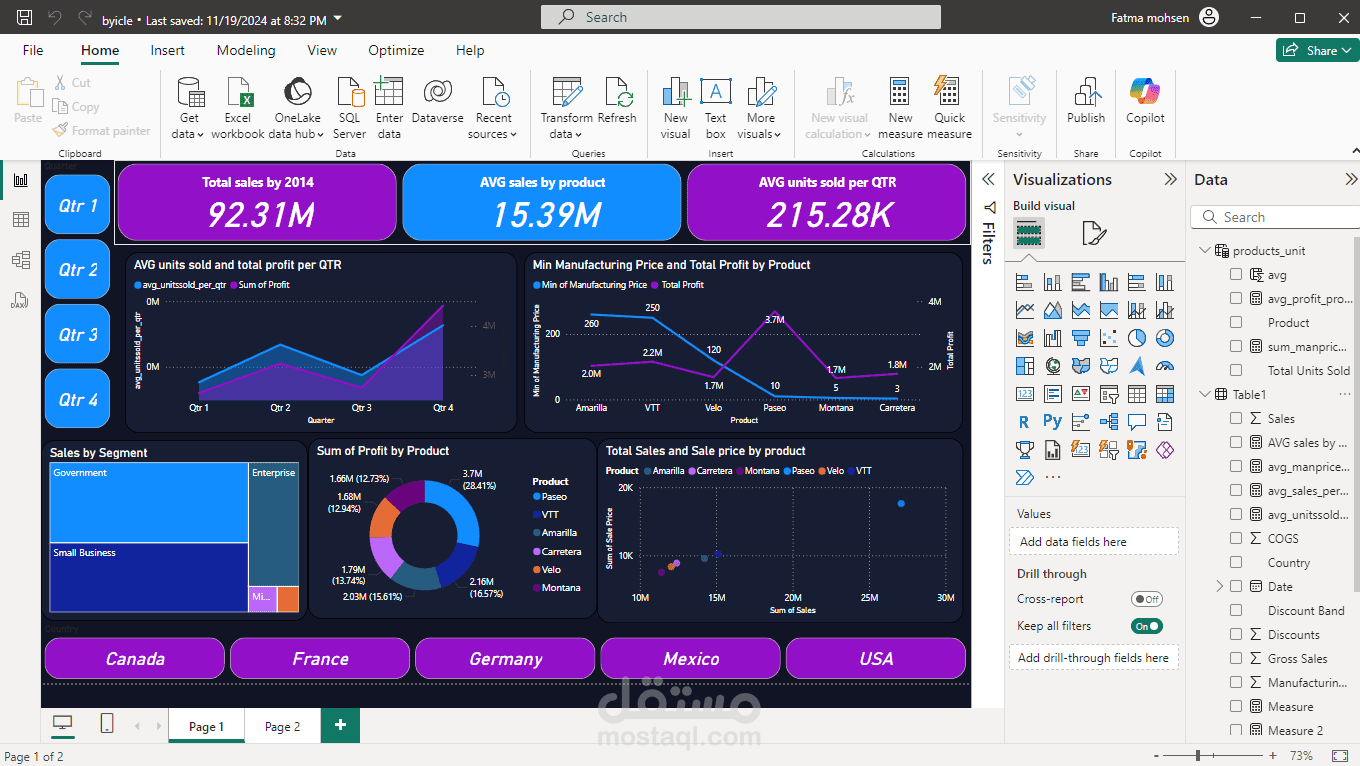The height and width of the screenshot is (766, 1360).
Task: Click the Canada slicer button
Action: 135,658
